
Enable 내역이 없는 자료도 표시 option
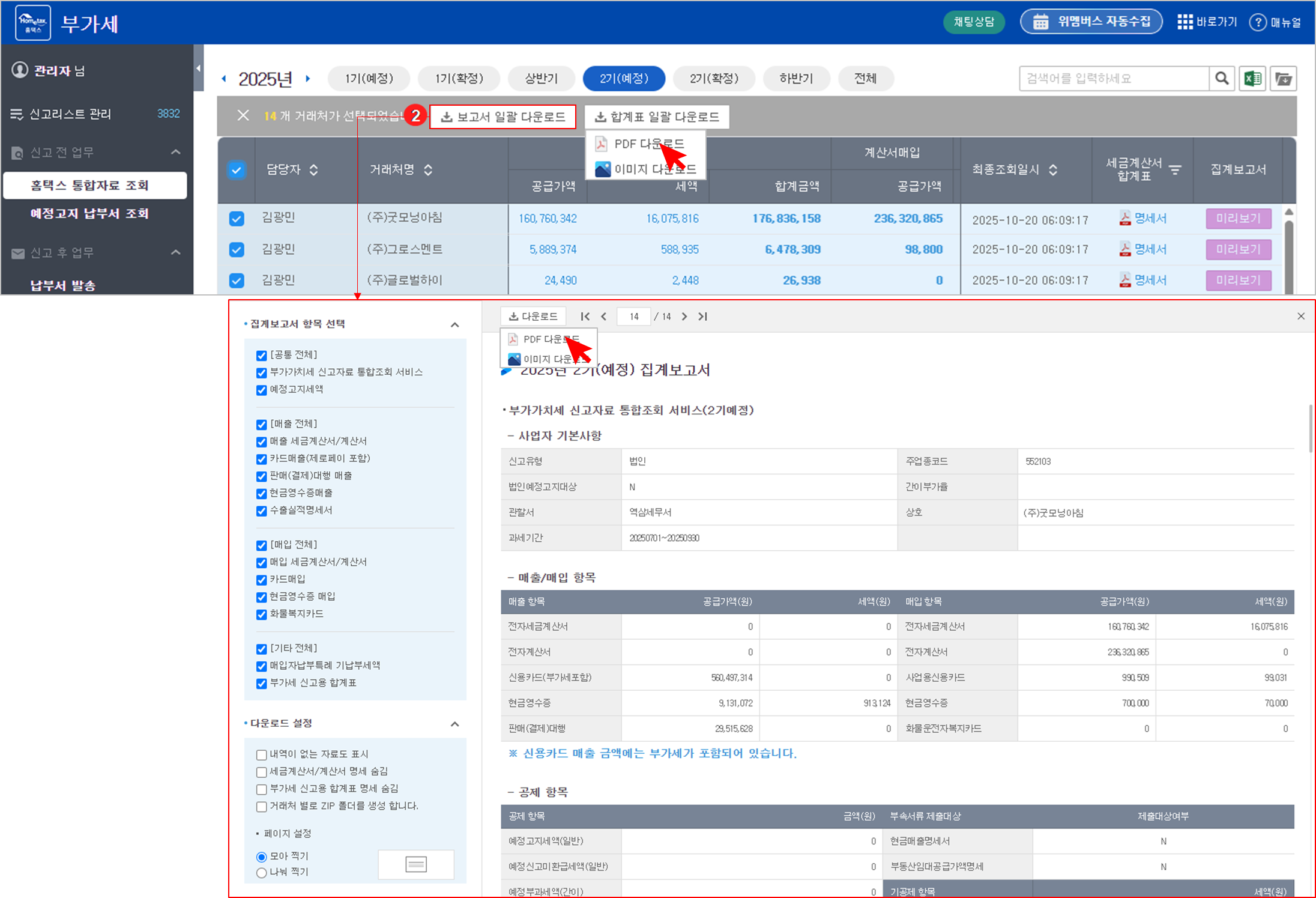(x=261, y=755)
